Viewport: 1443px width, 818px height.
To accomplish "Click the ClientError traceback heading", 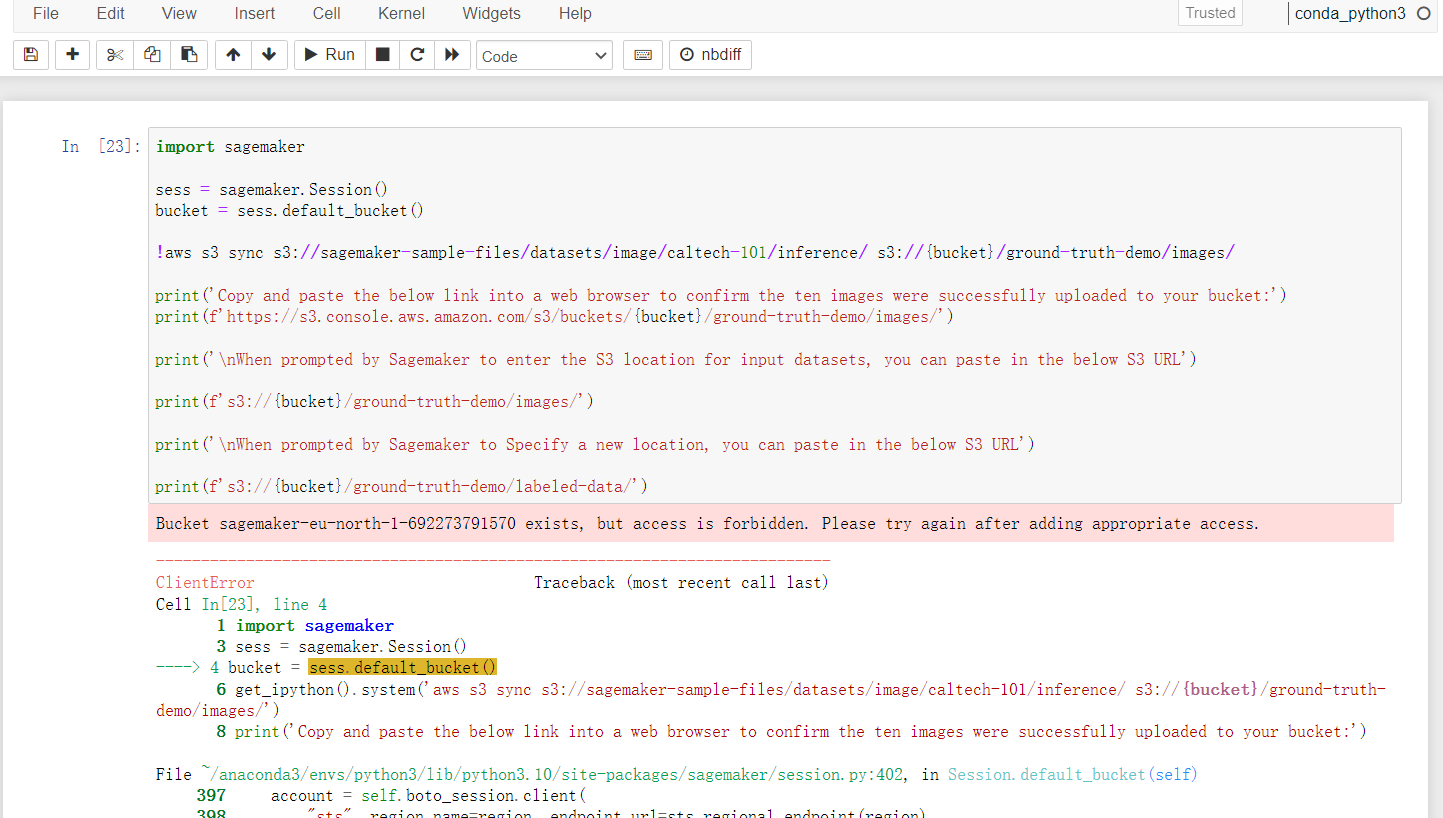I will [205, 583].
